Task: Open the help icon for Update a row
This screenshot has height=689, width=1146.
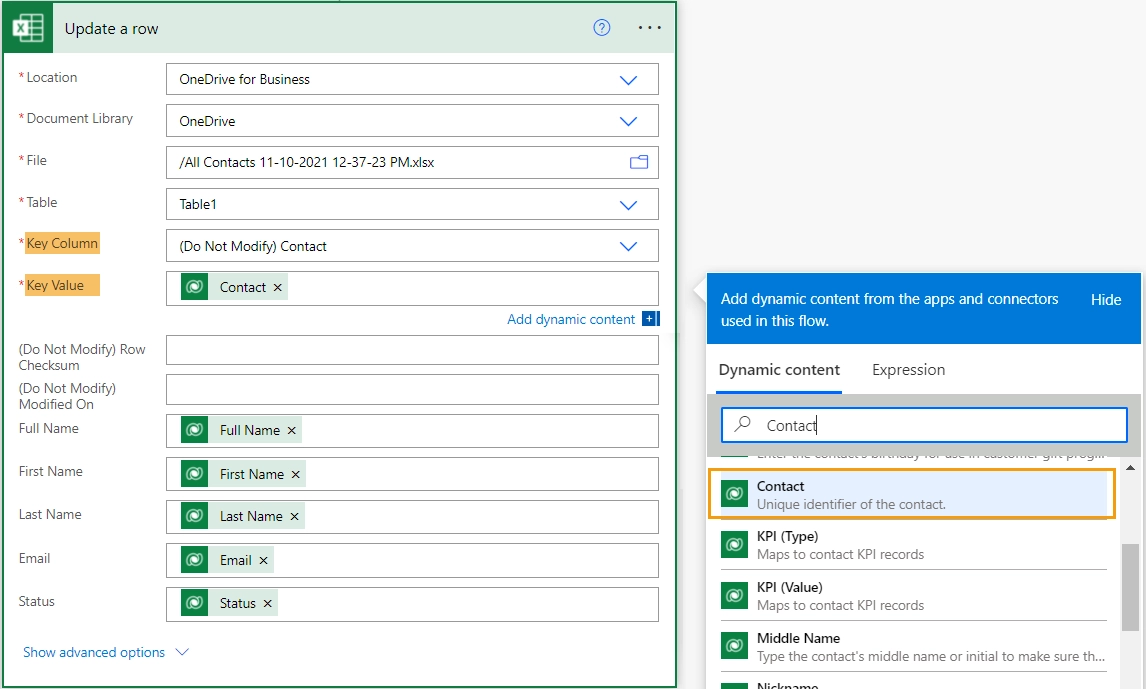Action: [x=602, y=28]
